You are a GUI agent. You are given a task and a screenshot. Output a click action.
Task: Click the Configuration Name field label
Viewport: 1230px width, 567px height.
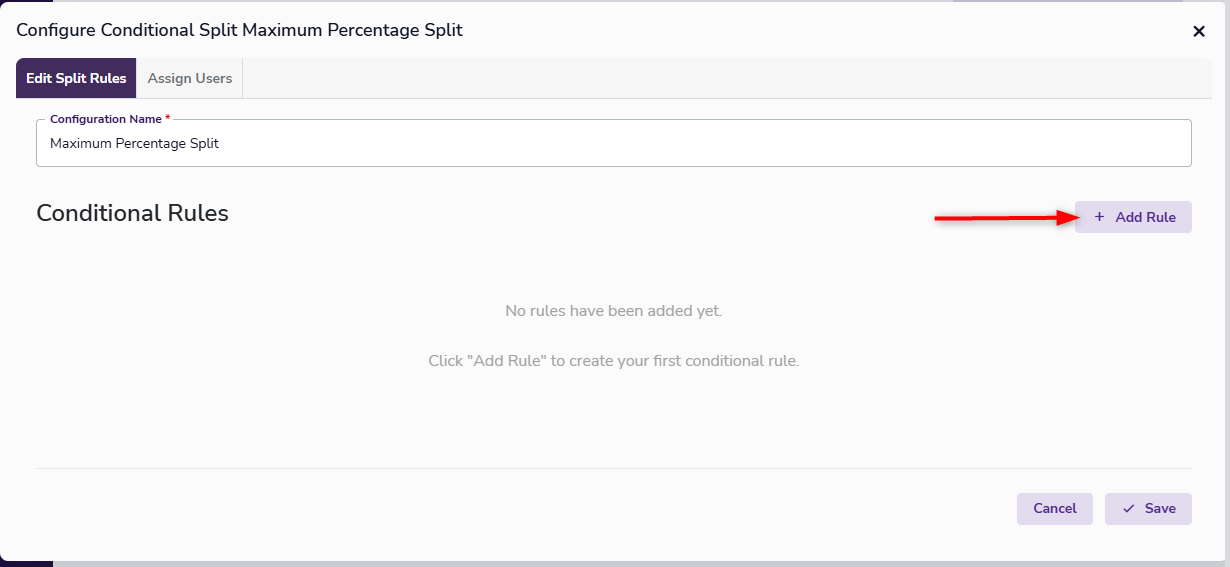(x=105, y=119)
